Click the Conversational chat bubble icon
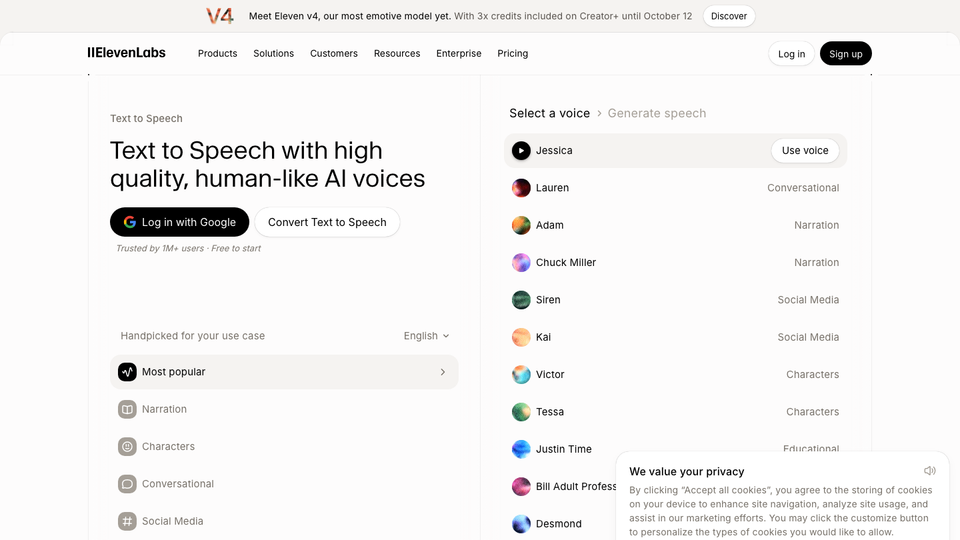 [x=127, y=484]
